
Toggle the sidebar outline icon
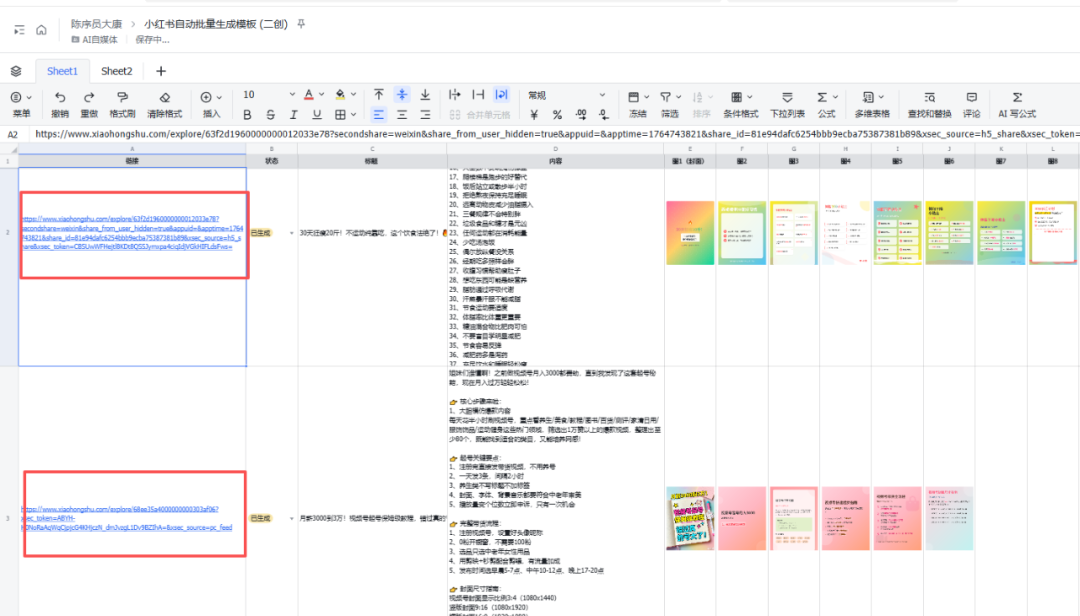click(19, 30)
